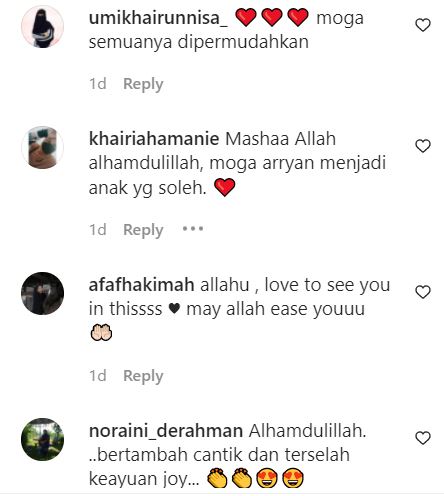Tap the heart next to afafhakimah's comment

[423, 292]
